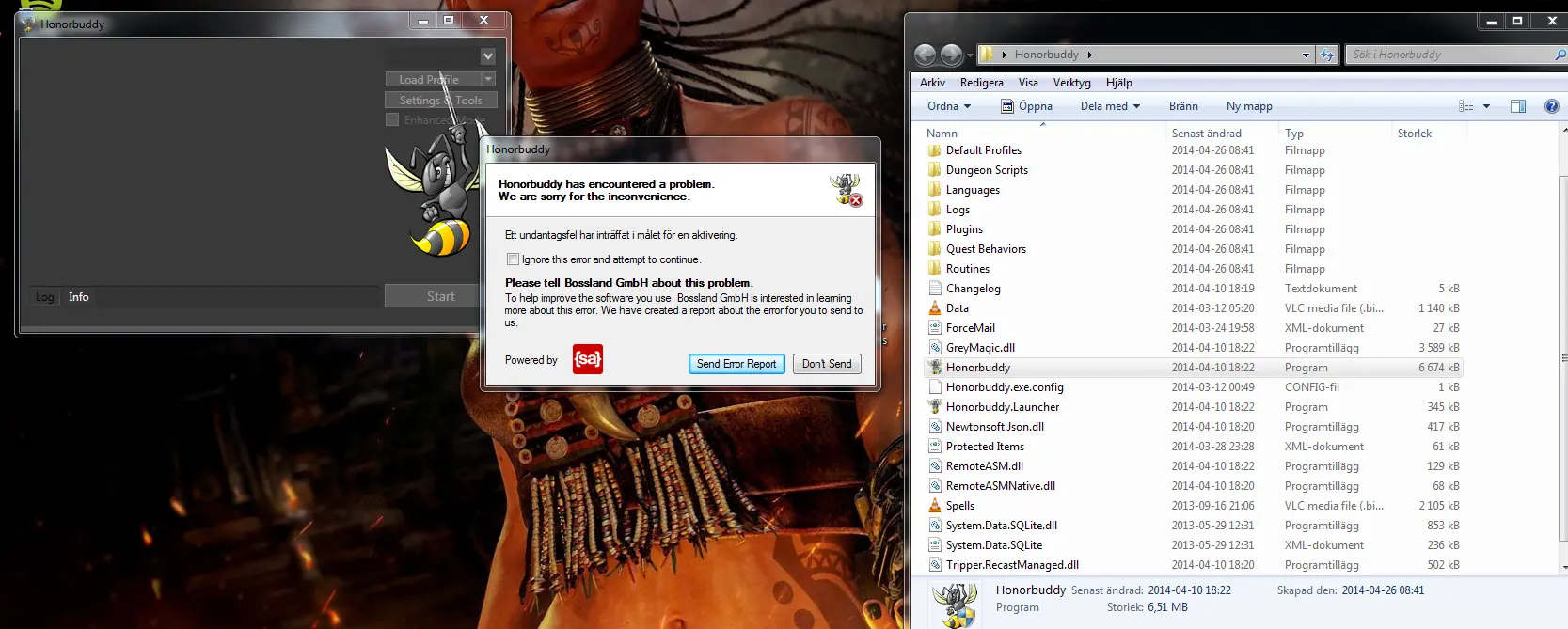The height and width of the screenshot is (629, 1568).
Task: Refresh the Honorbuddy folder address bar
Action: (x=1327, y=55)
